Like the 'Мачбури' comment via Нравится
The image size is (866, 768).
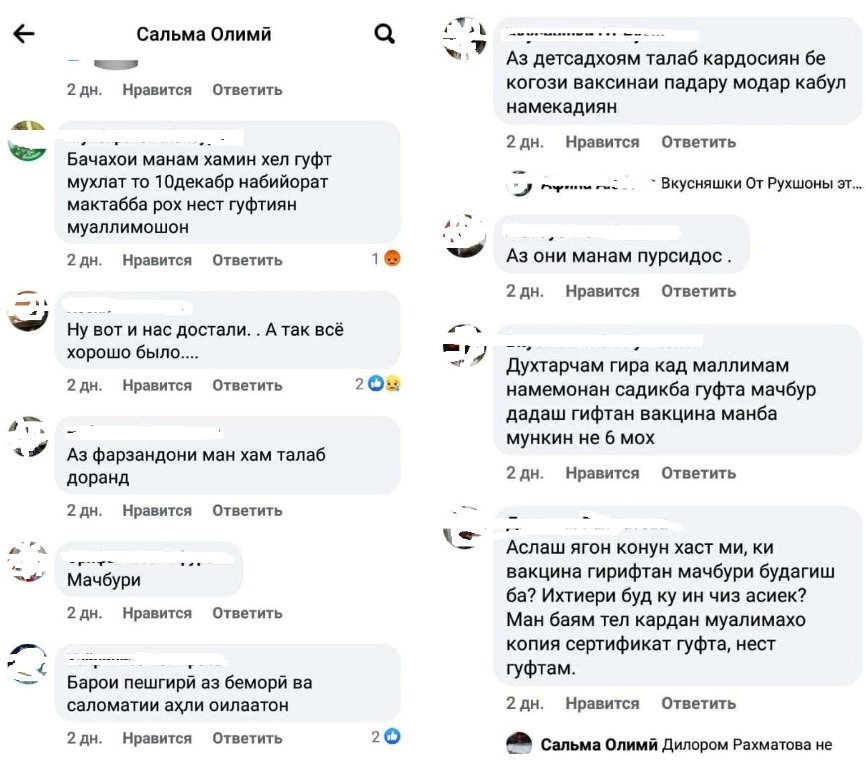[x=156, y=613]
